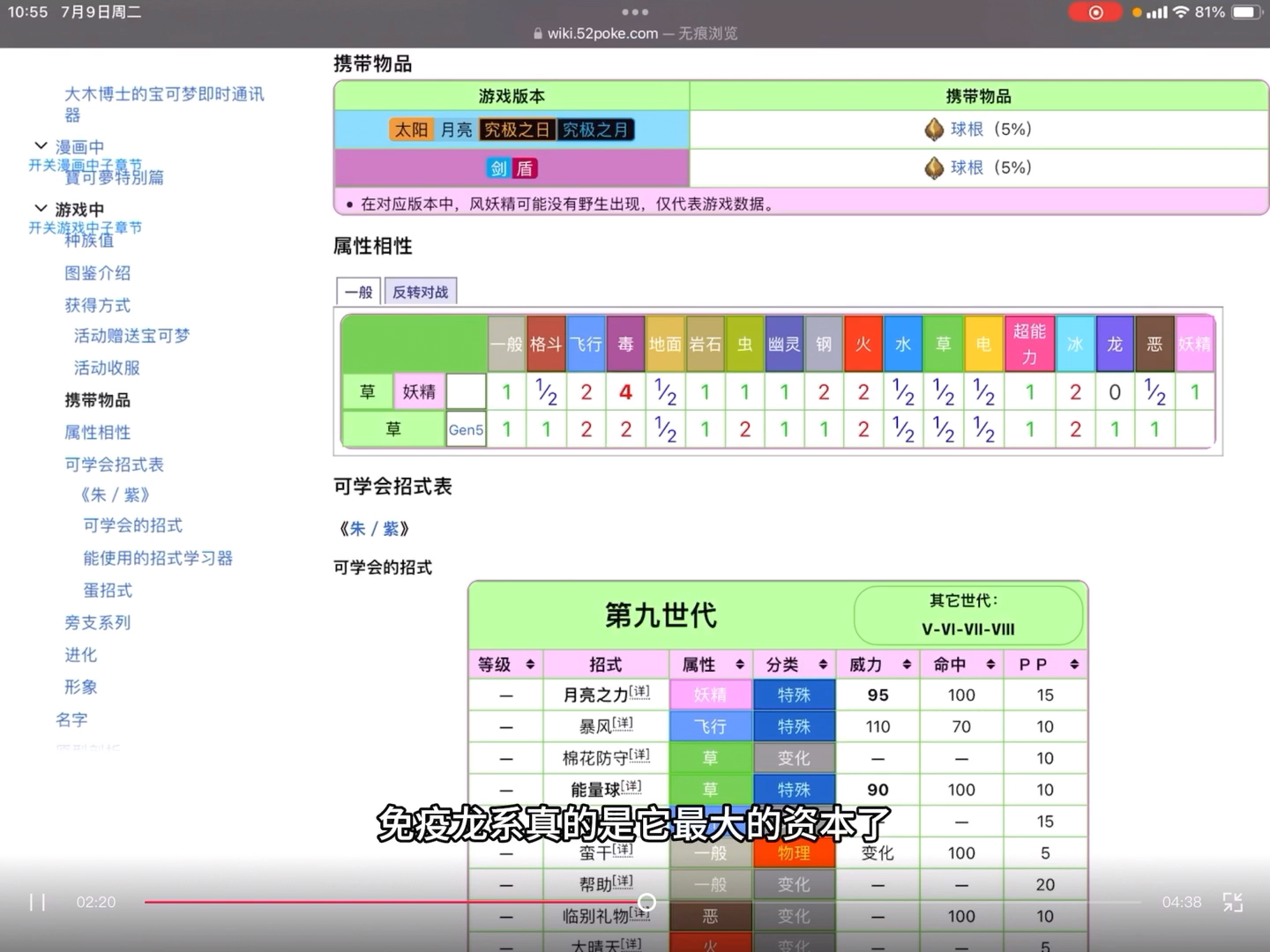This screenshot has width=1270, height=952.
Task: Click the 火 type column header
Action: pos(863,344)
